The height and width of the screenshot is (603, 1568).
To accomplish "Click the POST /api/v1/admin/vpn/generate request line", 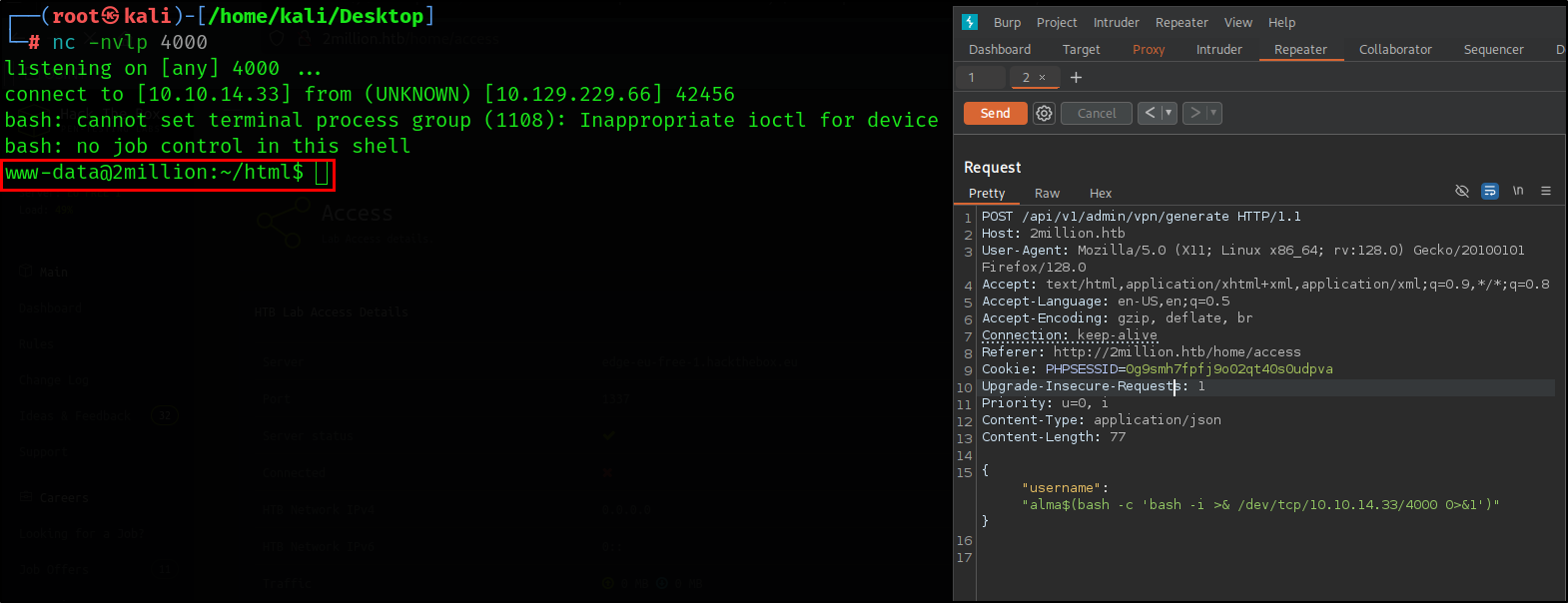I will coord(1142,216).
